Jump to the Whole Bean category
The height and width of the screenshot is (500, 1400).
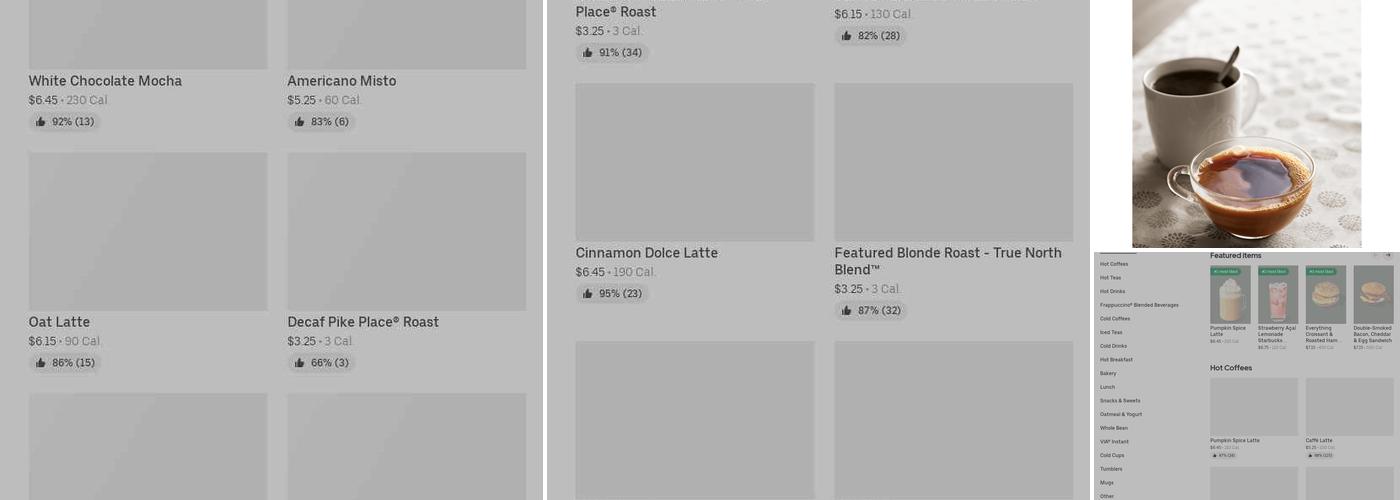[x=1113, y=428]
